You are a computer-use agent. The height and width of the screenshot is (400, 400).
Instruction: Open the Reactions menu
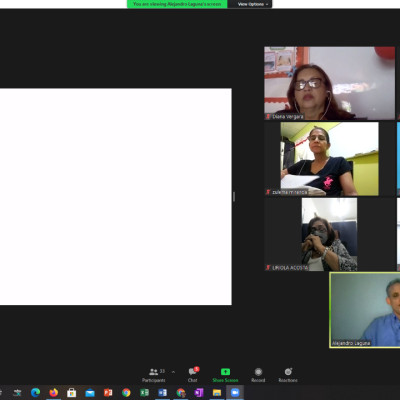tap(288, 375)
